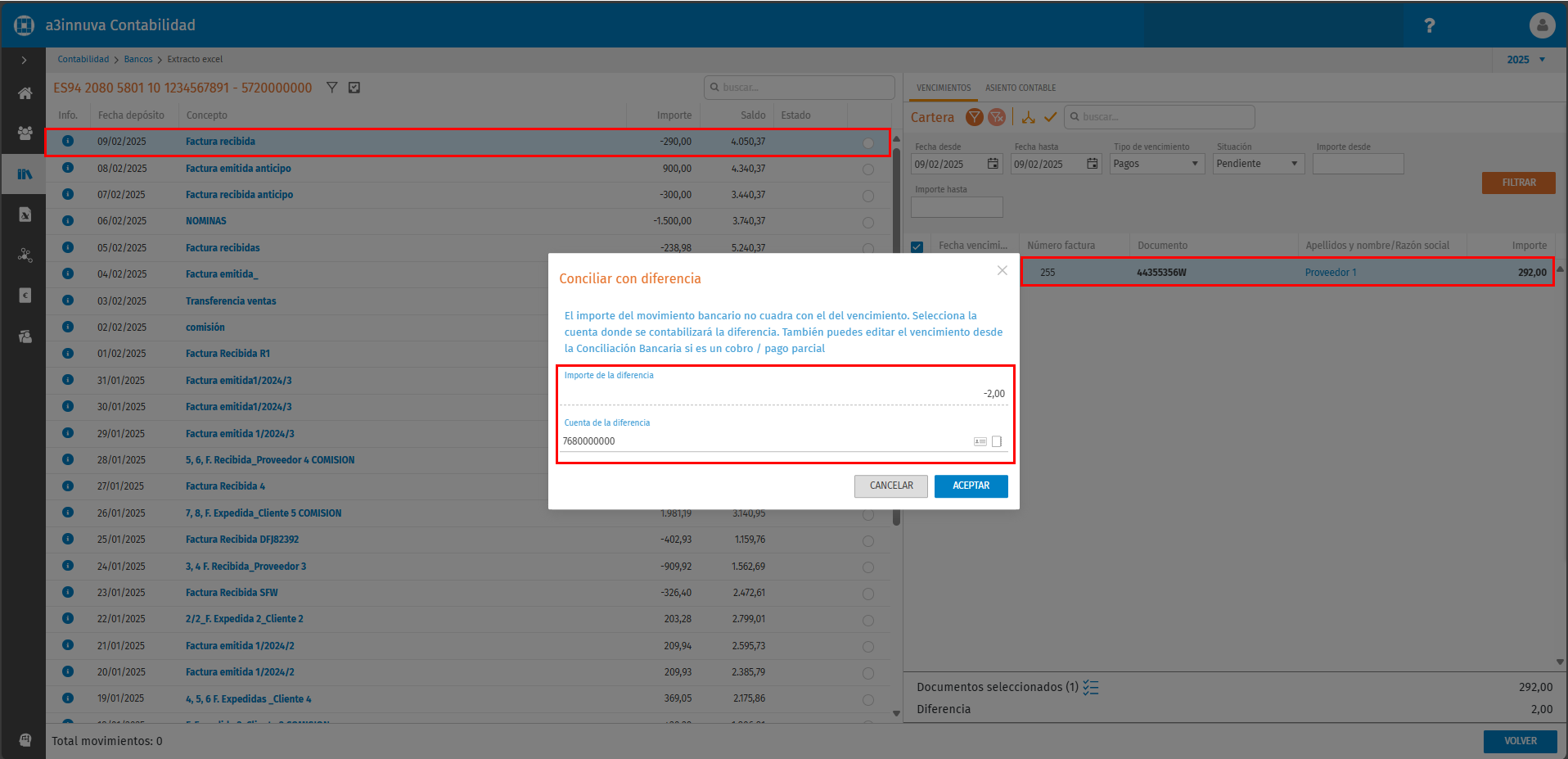Open the user profile avatar
The width and height of the screenshot is (1568, 759).
[x=1542, y=25]
